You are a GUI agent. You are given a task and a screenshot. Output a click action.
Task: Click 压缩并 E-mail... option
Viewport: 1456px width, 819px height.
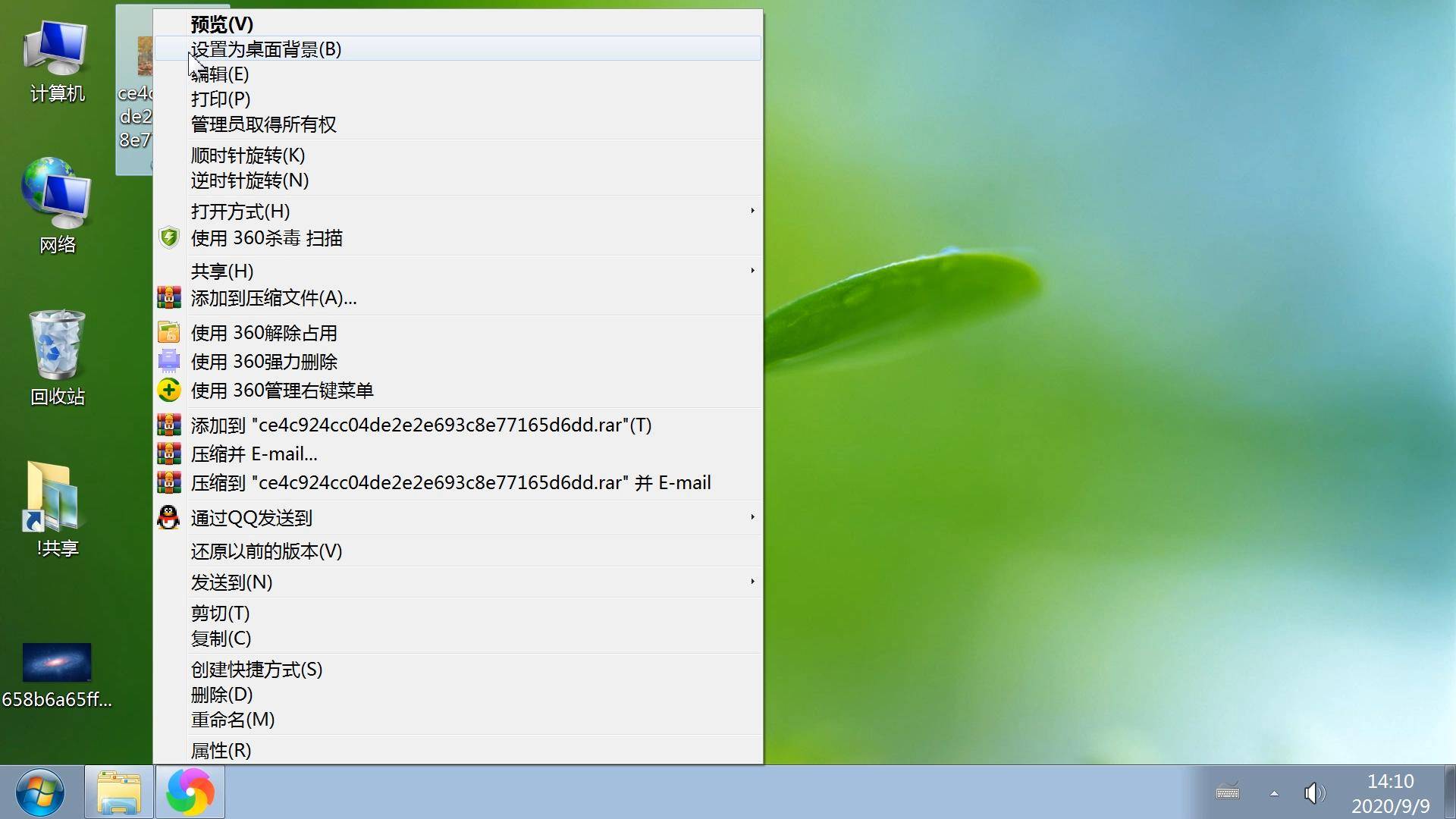coord(253,454)
